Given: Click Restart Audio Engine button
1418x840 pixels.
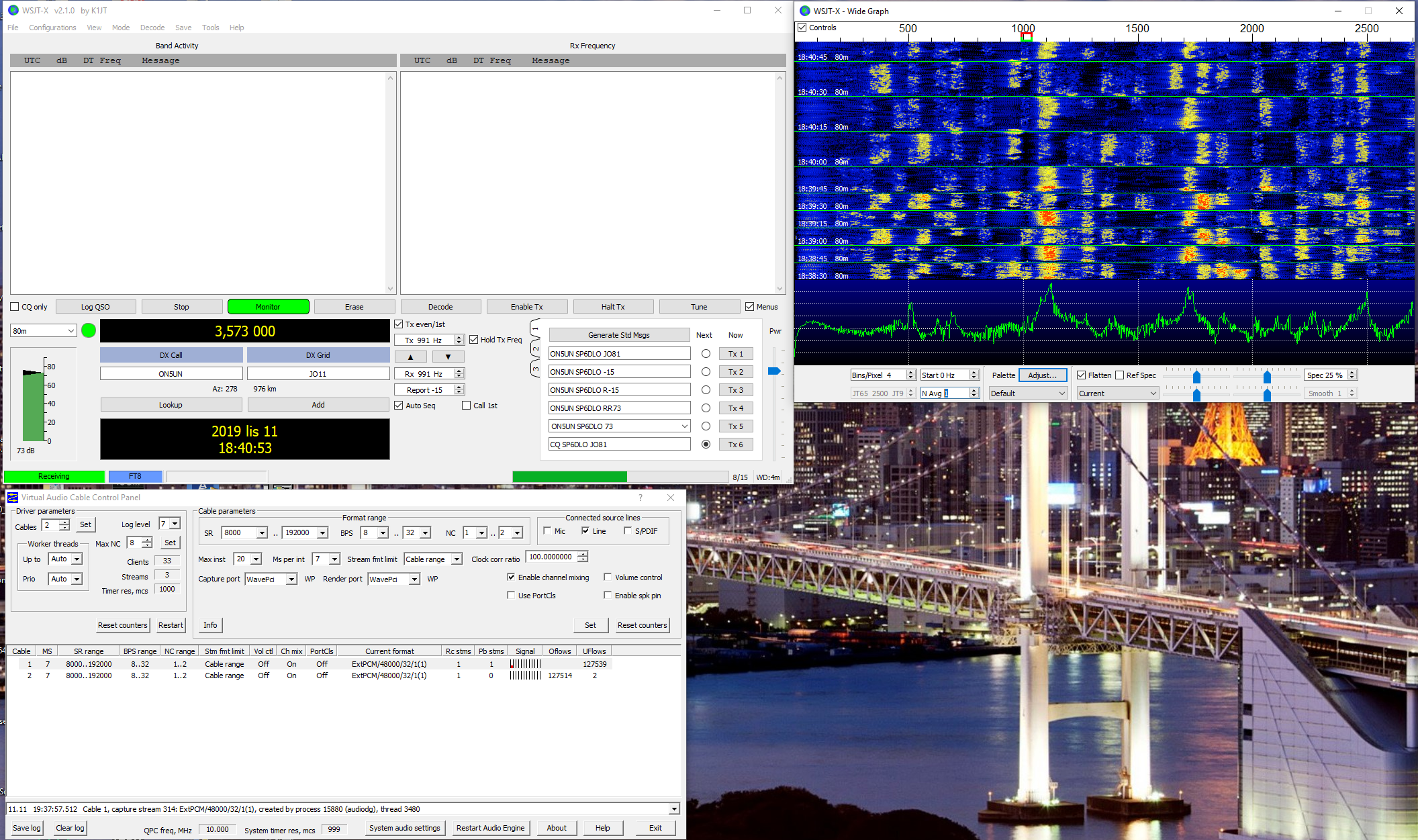Looking at the screenshot, I should pyautogui.click(x=490, y=828).
